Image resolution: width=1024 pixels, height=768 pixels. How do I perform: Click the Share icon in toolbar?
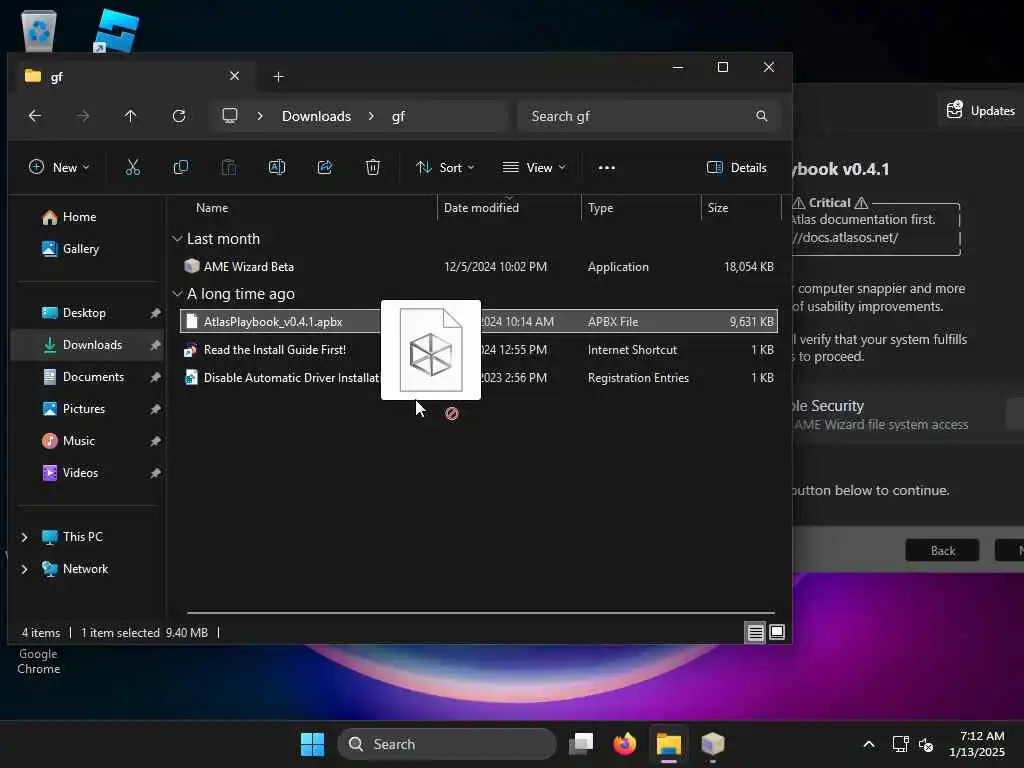[x=325, y=168]
